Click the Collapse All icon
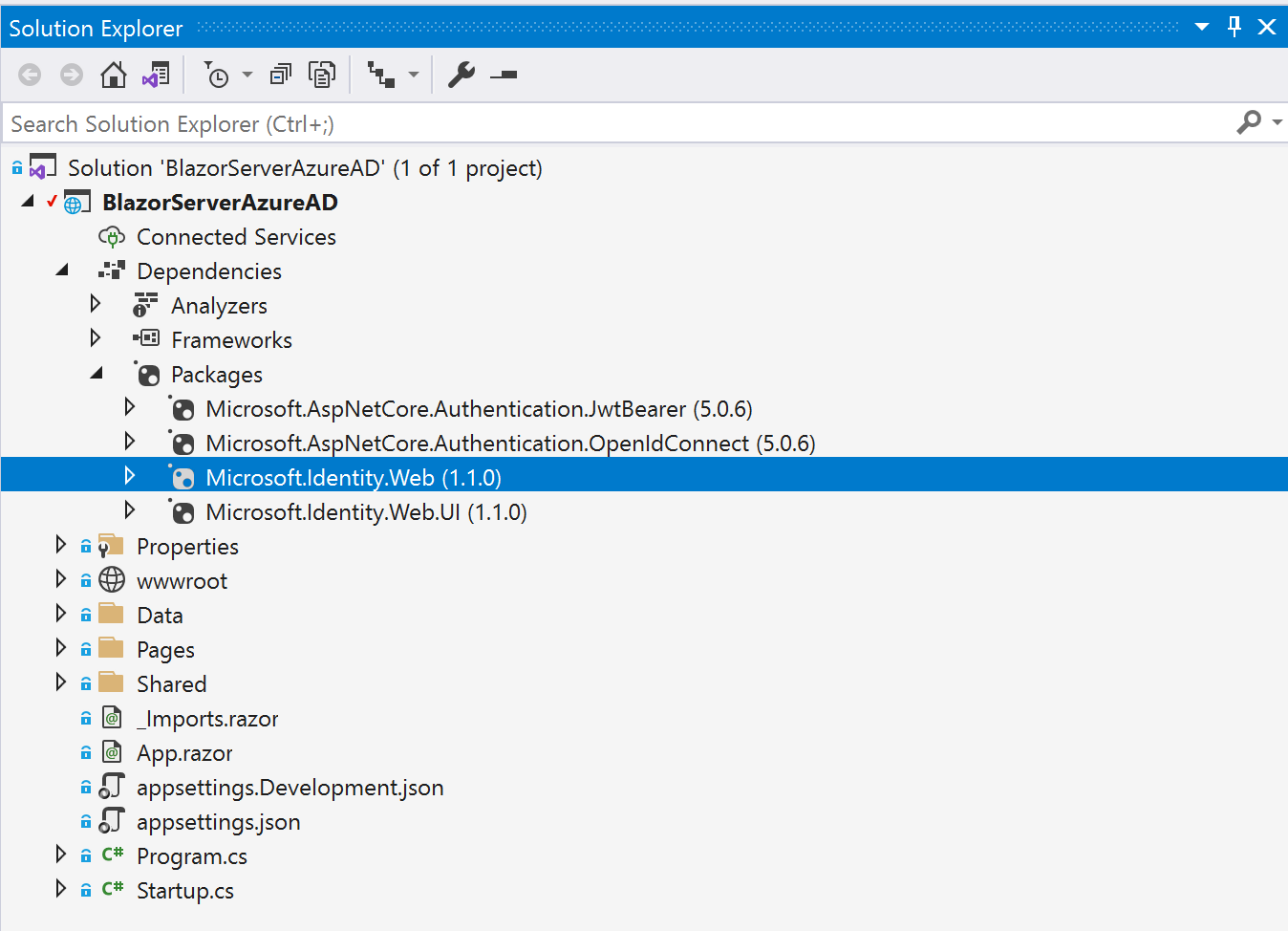The width and height of the screenshot is (1288, 931). 280,74
